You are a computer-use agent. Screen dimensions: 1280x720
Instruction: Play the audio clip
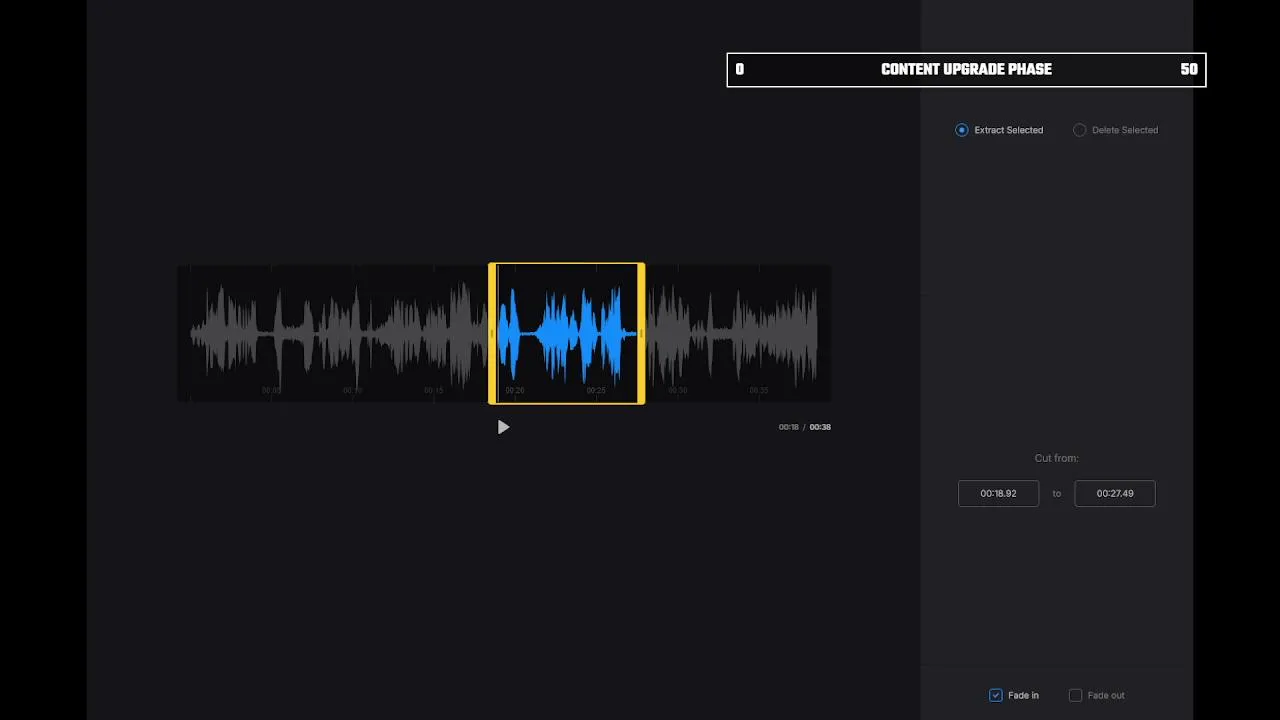point(503,427)
